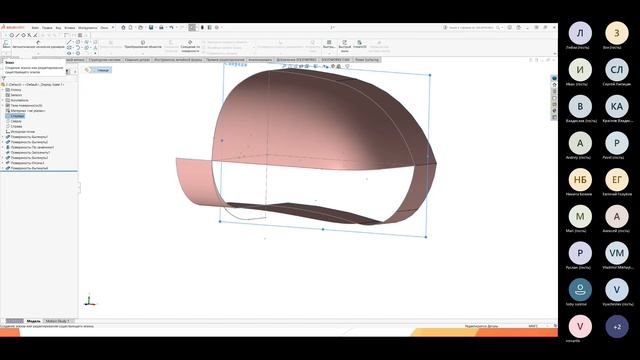Screen dimensions: 640x360
Task: Switch to Прямое редактирование tab
Action: (225, 60)
